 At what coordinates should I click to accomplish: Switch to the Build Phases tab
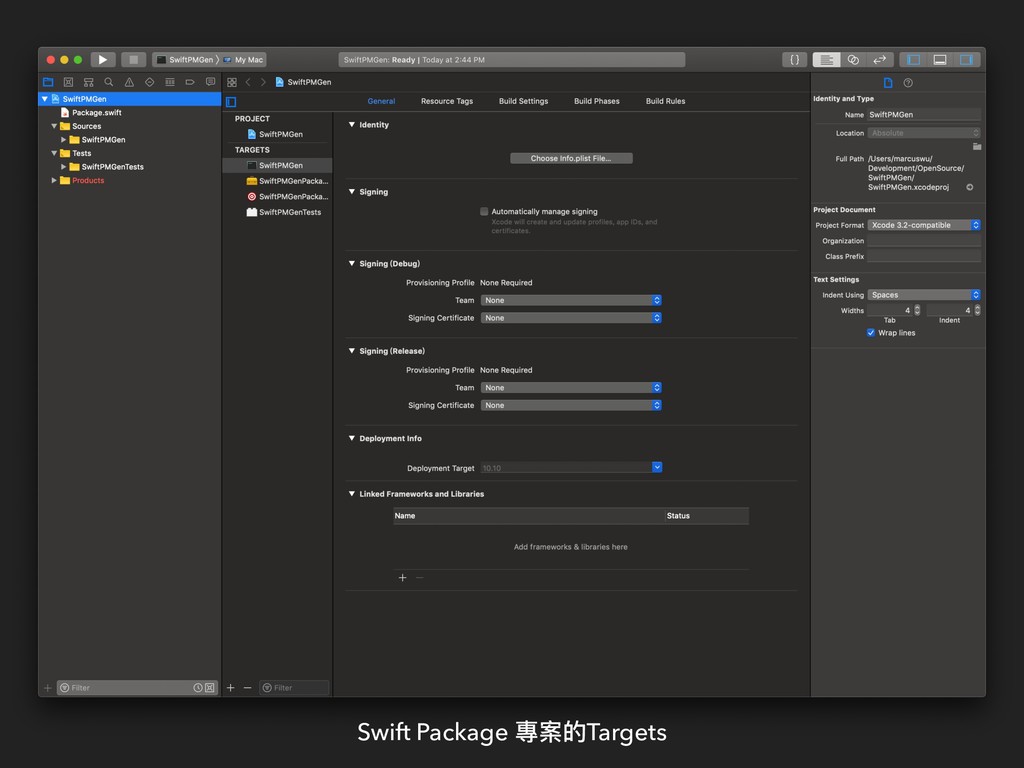596,101
